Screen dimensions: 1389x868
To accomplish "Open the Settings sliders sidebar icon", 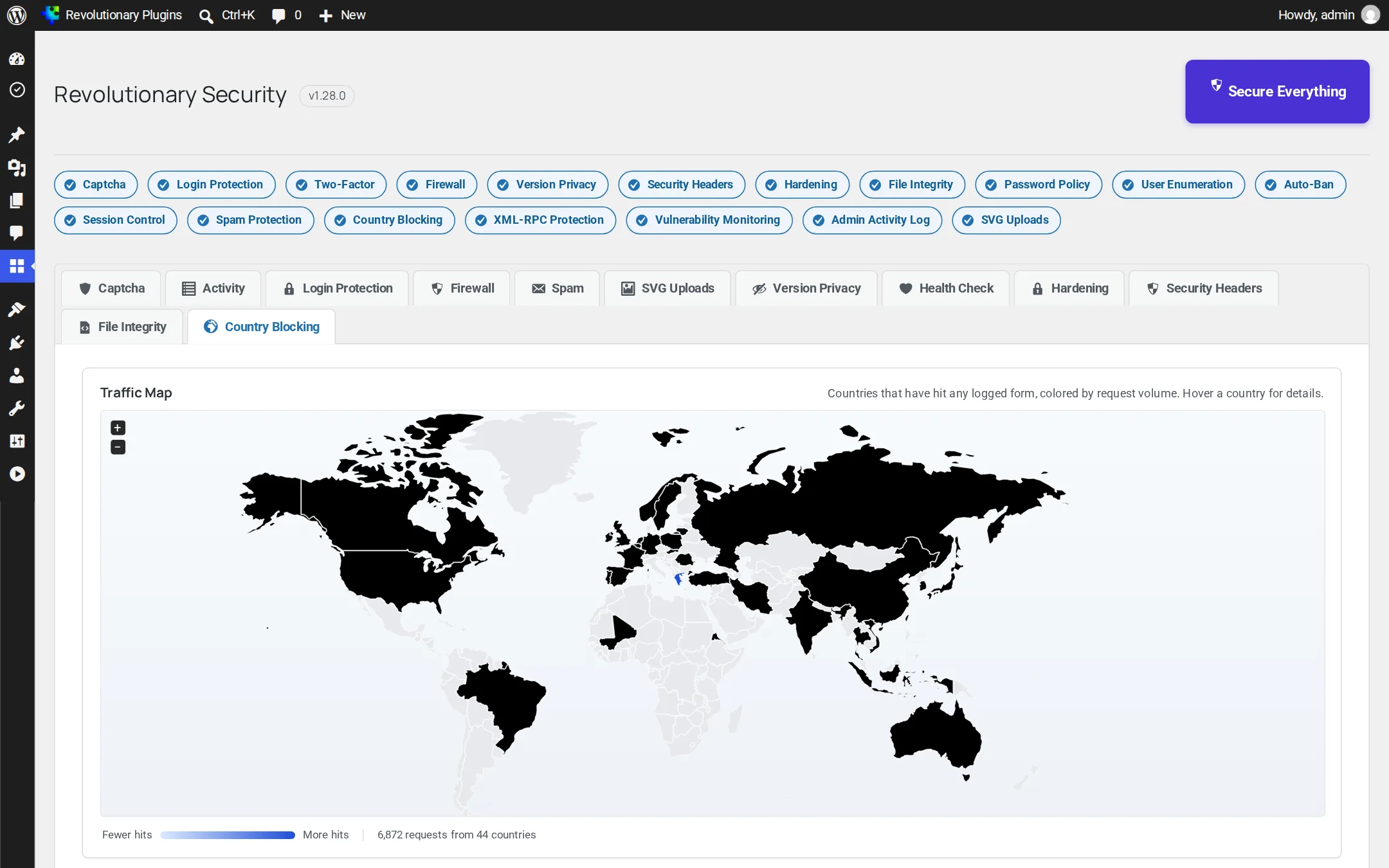I will pyautogui.click(x=17, y=441).
